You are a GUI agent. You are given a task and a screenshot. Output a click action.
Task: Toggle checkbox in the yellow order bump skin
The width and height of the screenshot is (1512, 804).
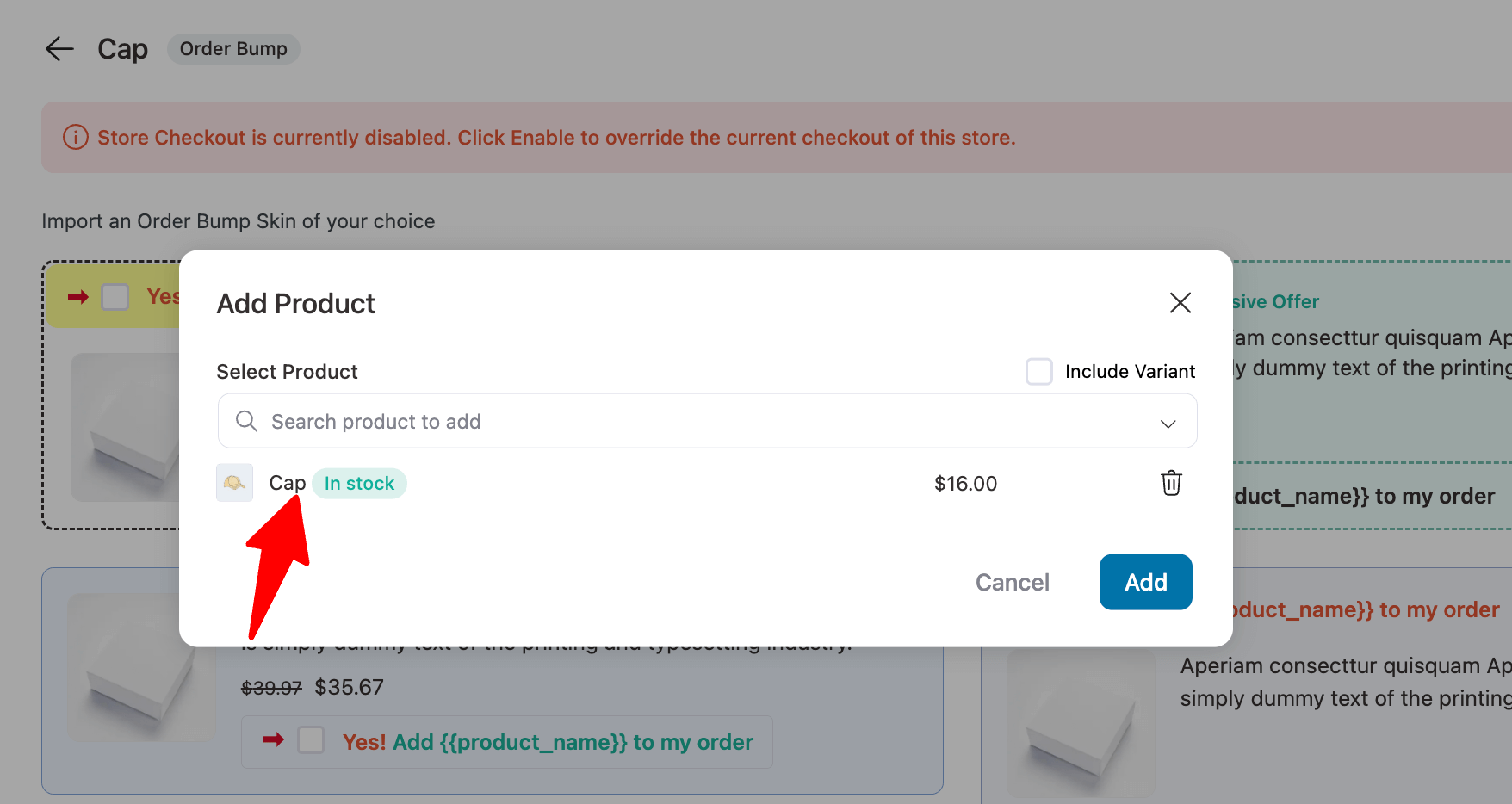115,297
